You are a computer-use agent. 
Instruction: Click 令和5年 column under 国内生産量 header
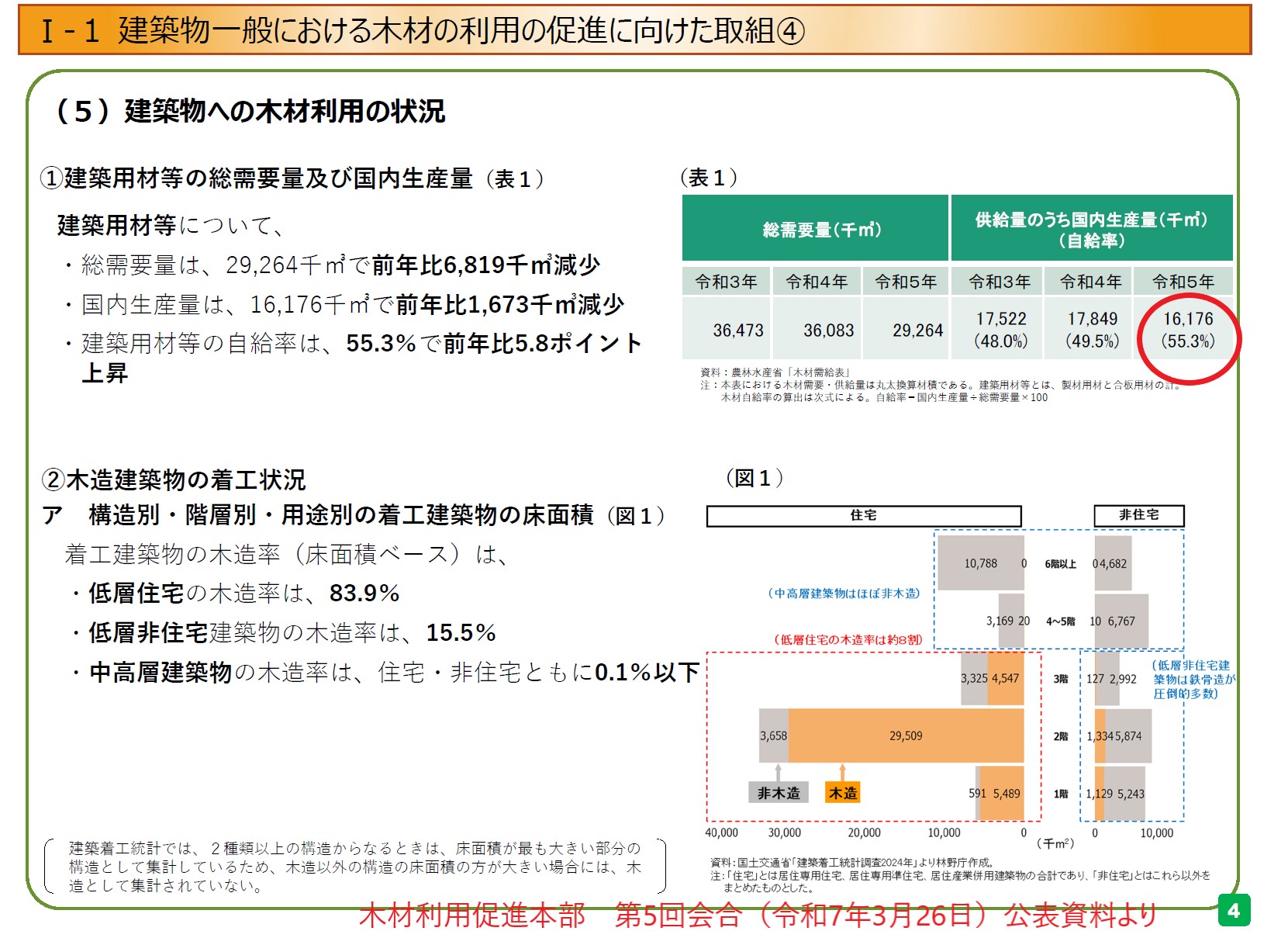click(x=1183, y=281)
